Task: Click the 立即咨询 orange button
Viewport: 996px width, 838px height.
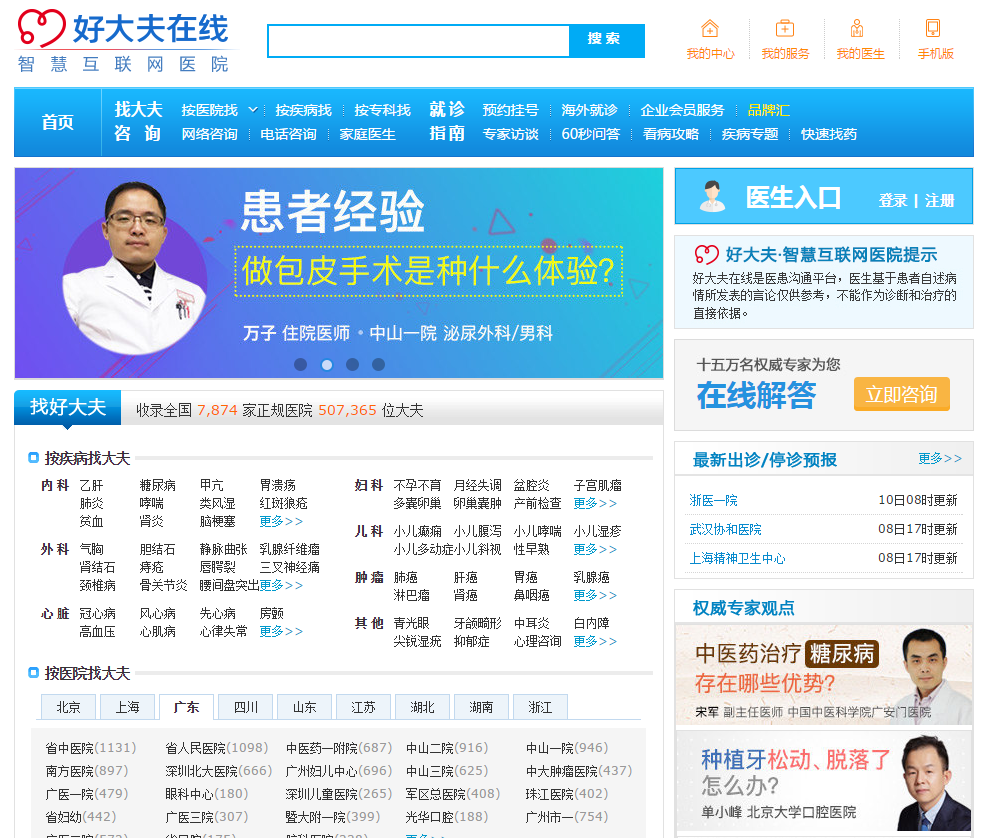Action: click(x=901, y=394)
